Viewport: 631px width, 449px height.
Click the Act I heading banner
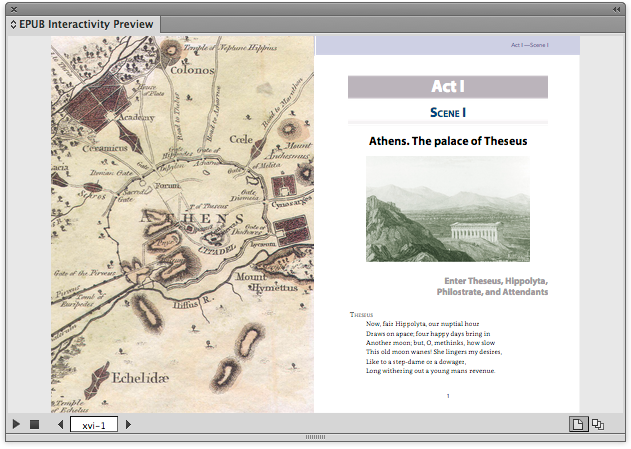coord(447,87)
